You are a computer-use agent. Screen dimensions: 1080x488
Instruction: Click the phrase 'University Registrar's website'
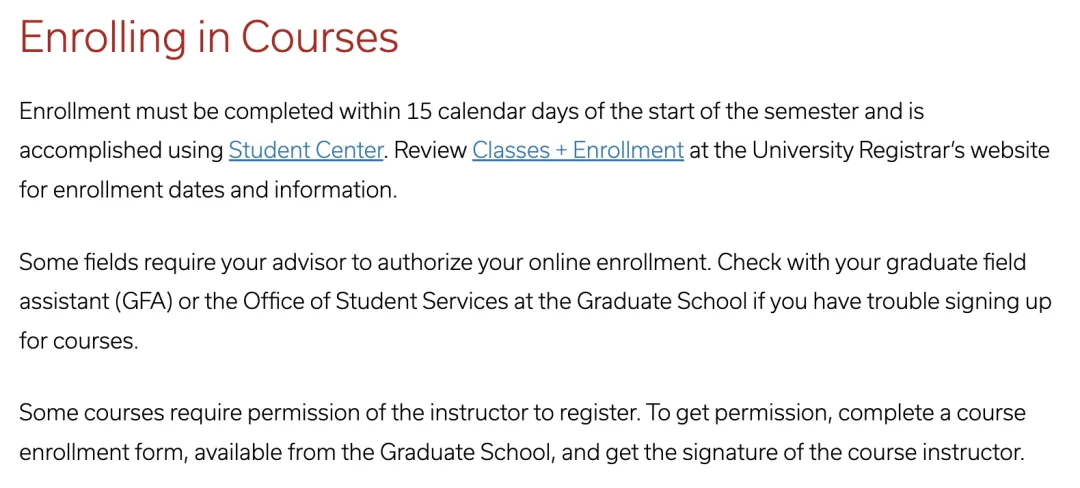click(x=900, y=150)
